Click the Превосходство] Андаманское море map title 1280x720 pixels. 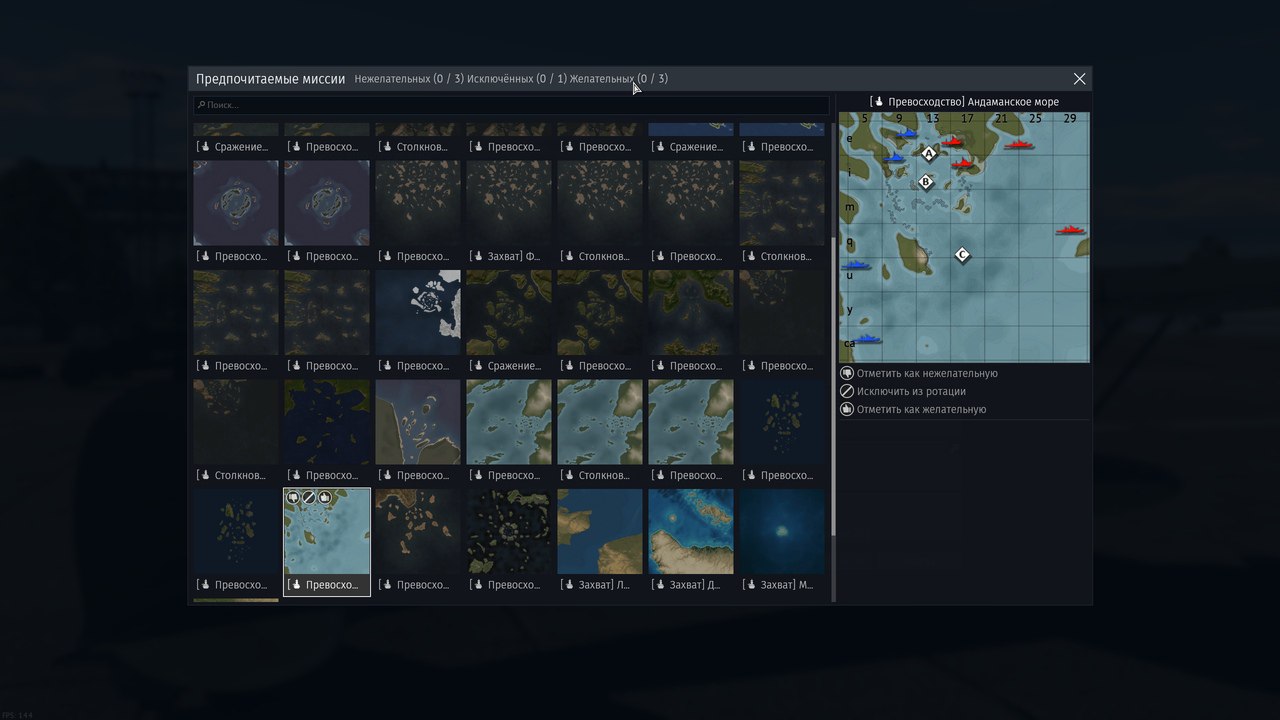pyautogui.click(x=965, y=102)
